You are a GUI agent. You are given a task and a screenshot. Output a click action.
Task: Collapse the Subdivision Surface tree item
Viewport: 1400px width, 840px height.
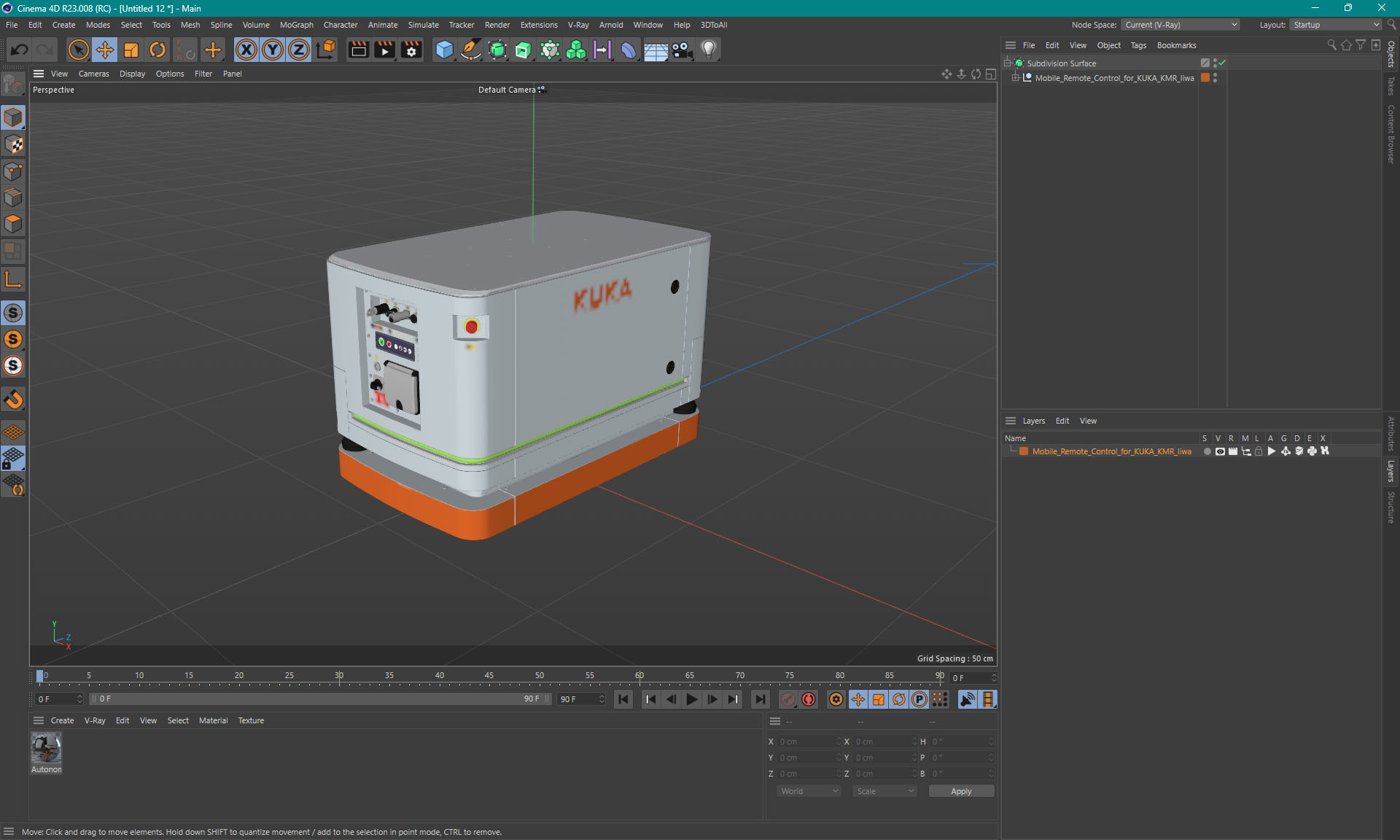pos(1007,63)
